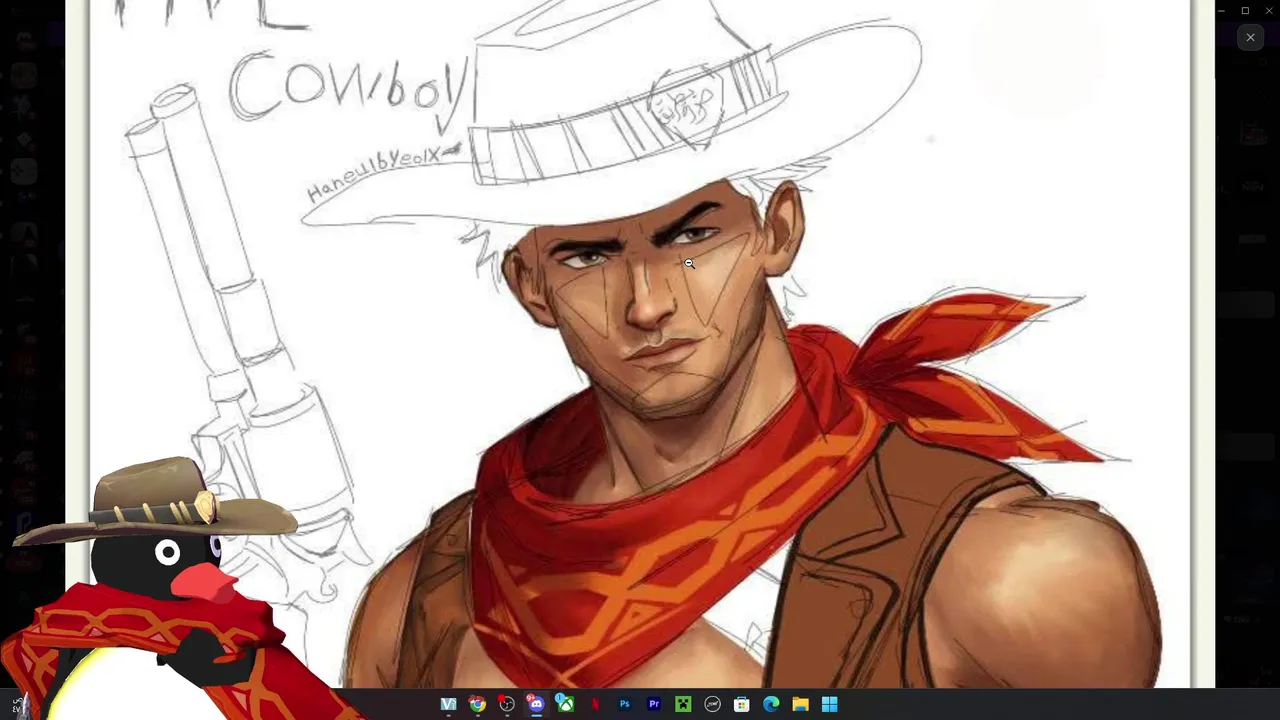The height and width of the screenshot is (720, 1280).
Task: Switch to Discord in the taskbar
Action: coord(536,705)
